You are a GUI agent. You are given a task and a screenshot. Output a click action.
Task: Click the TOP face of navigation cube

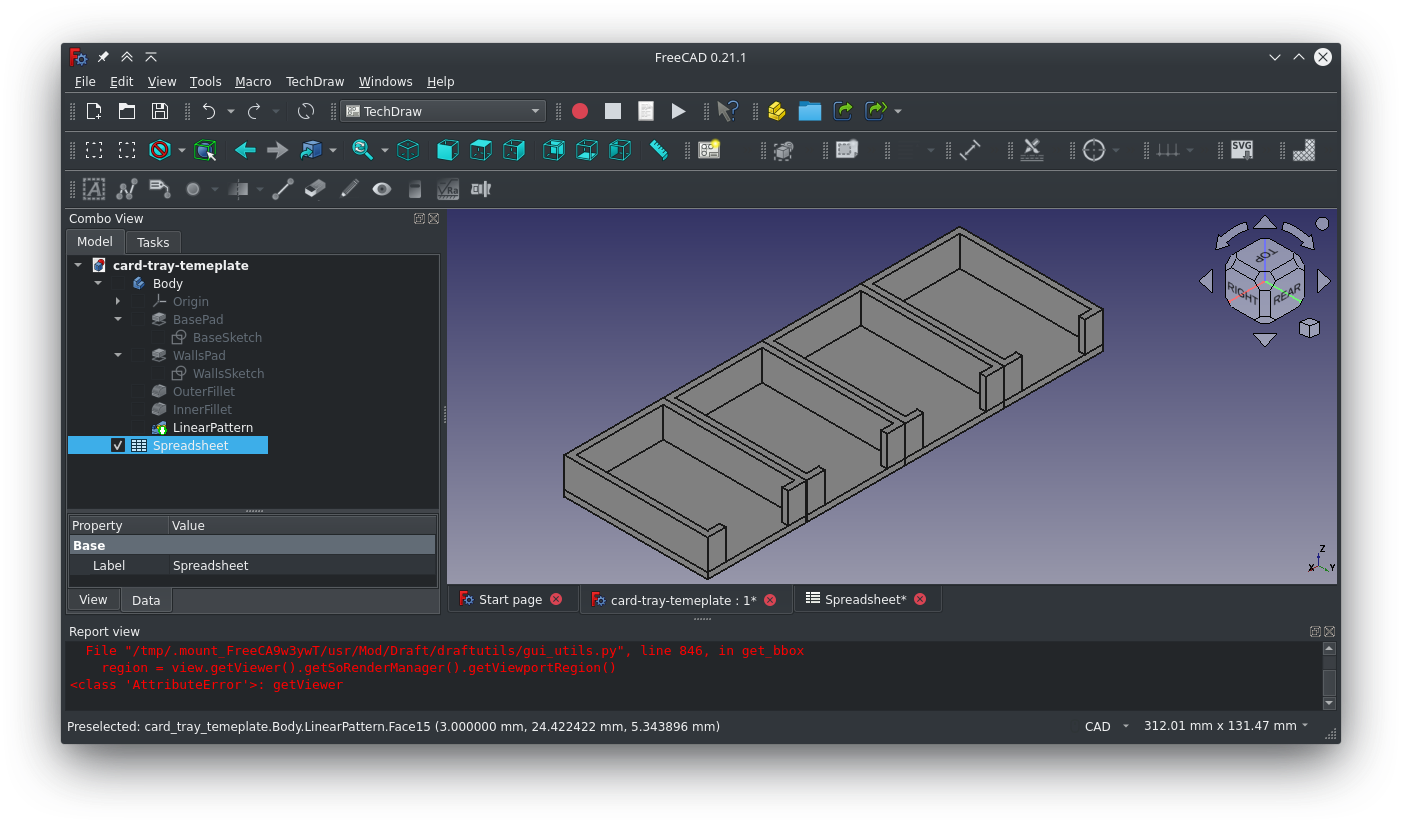pos(1266,255)
